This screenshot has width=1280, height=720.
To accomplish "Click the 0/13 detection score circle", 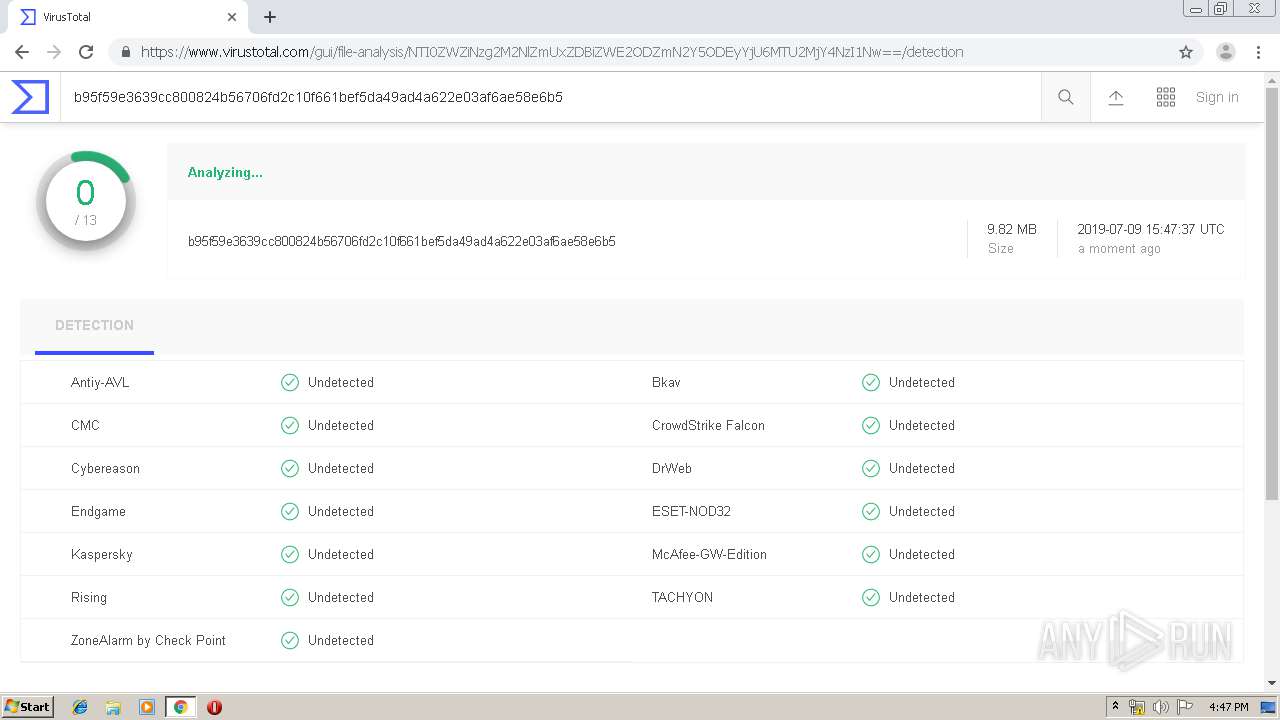I will point(86,201).
